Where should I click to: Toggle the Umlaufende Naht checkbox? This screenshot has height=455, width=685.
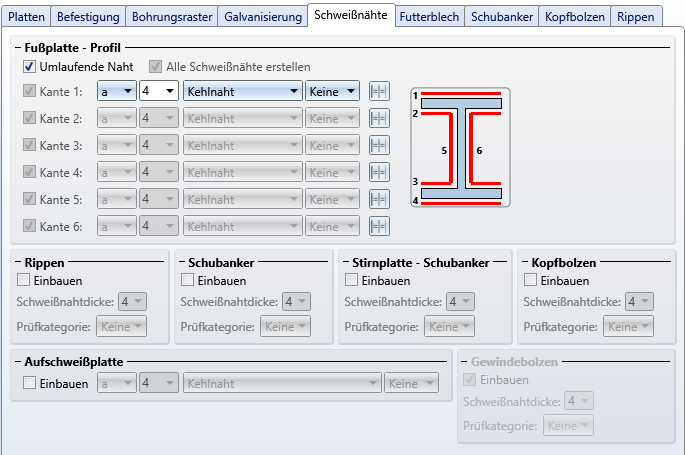pyautogui.click(x=29, y=66)
